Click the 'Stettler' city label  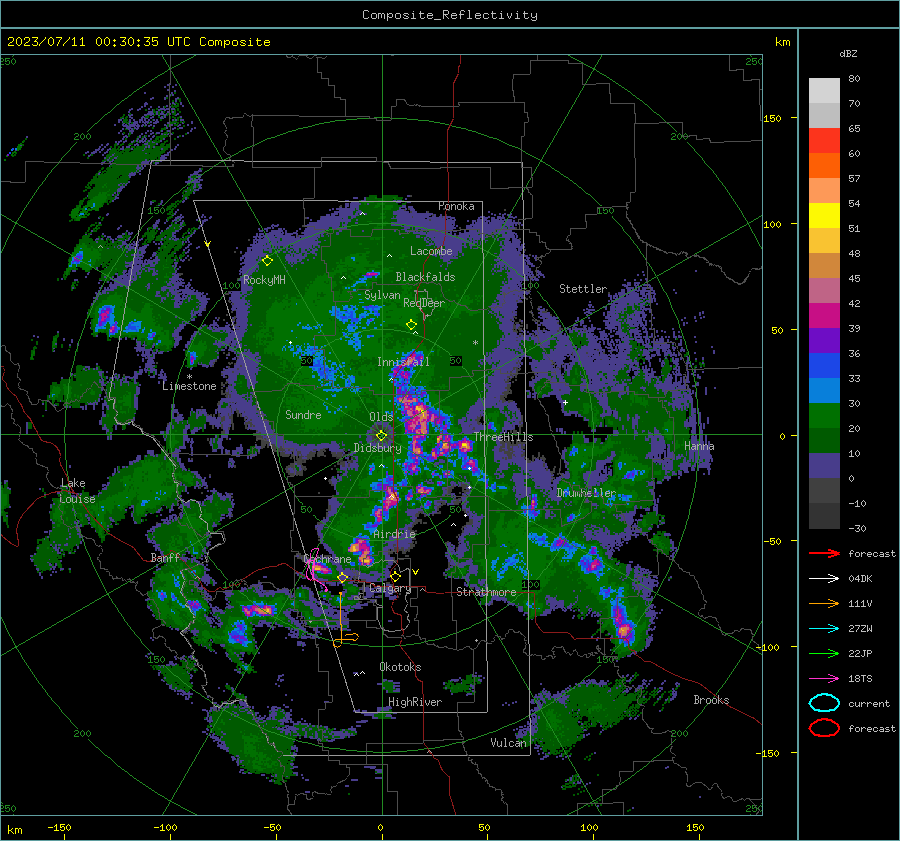[583, 289]
